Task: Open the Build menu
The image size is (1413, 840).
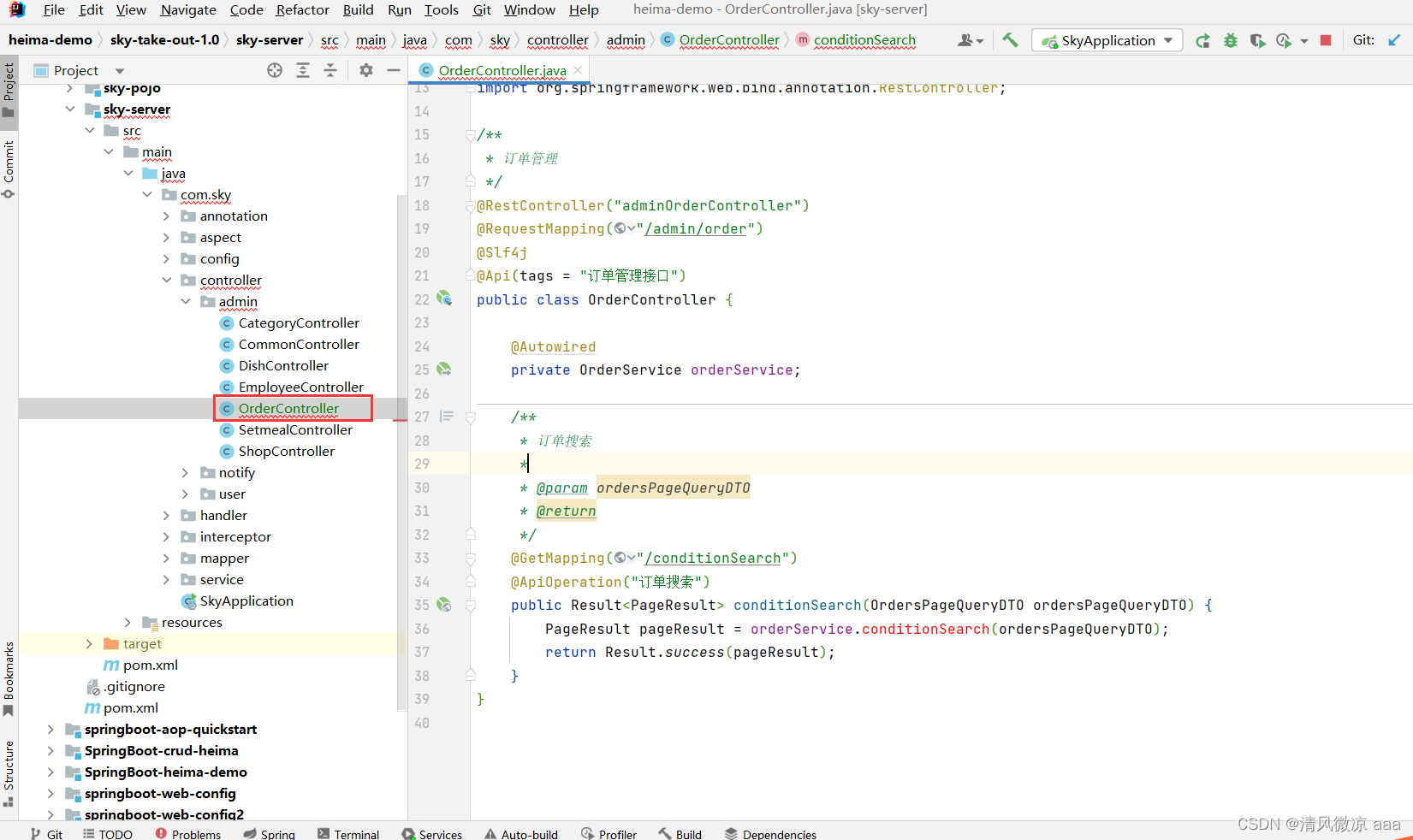Action: [358, 9]
